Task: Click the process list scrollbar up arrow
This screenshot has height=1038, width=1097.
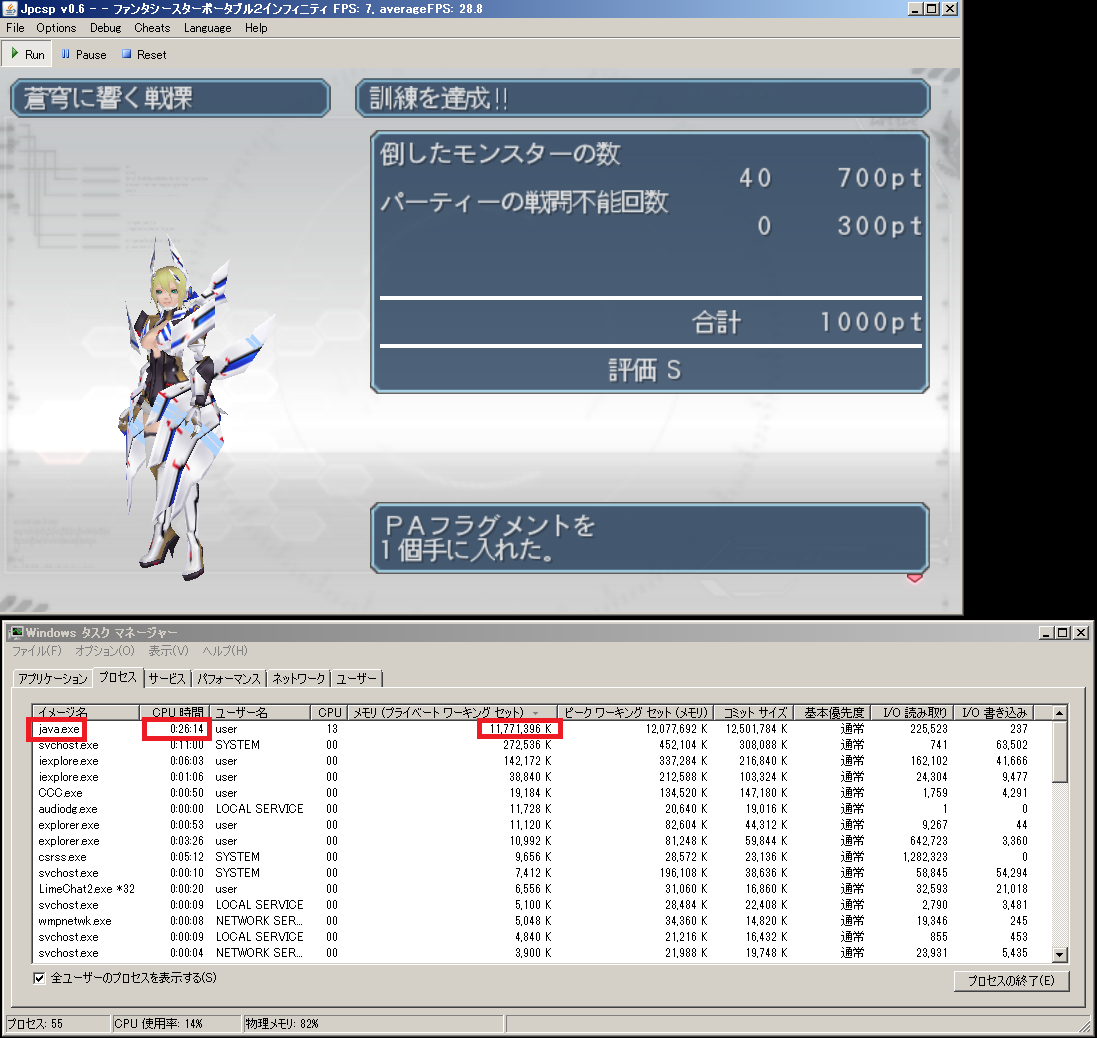Action: tap(1060, 713)
